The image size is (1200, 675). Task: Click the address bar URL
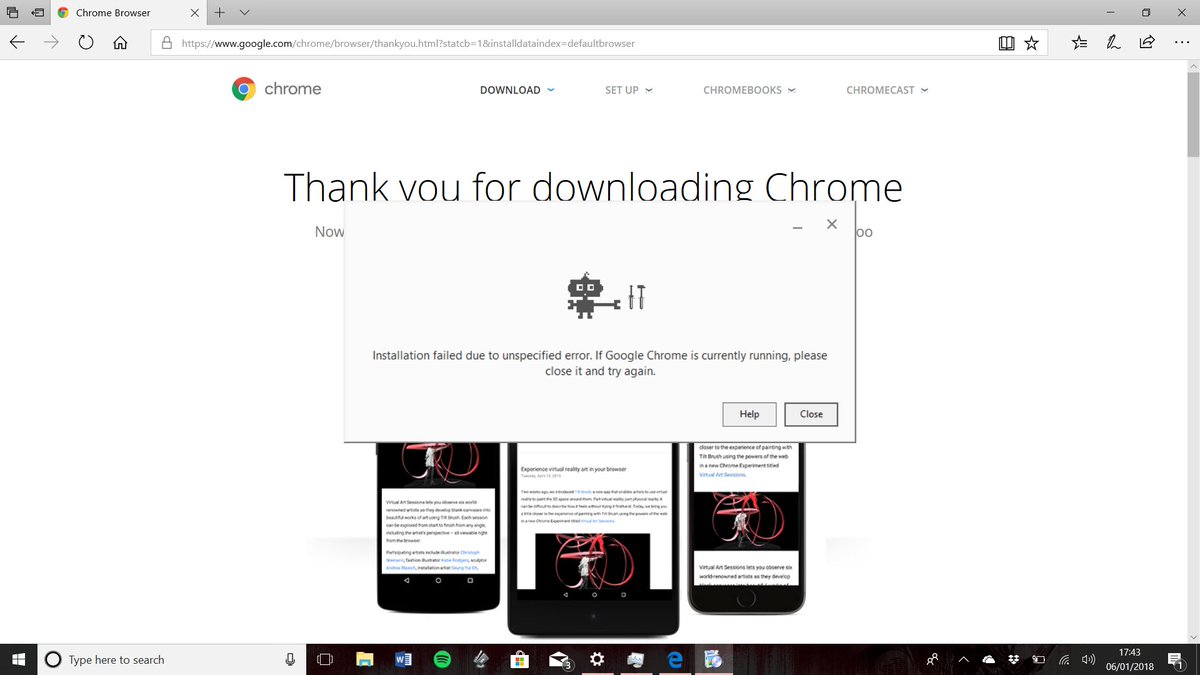click(408, 43)
